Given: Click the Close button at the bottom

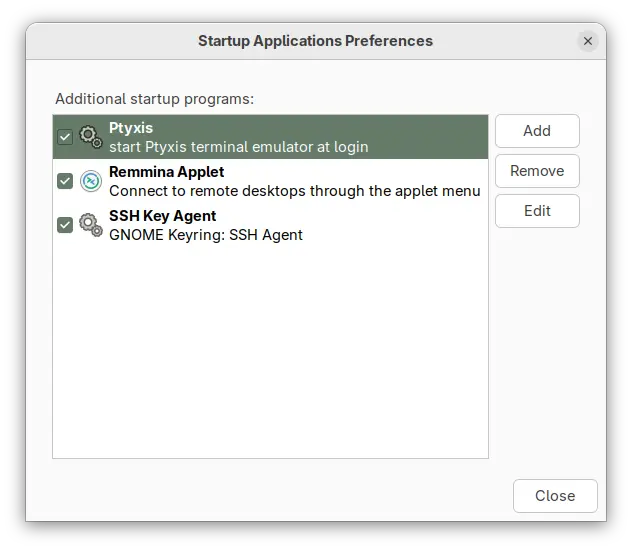Looking at the screenshot, I should (x=555, y=496).
